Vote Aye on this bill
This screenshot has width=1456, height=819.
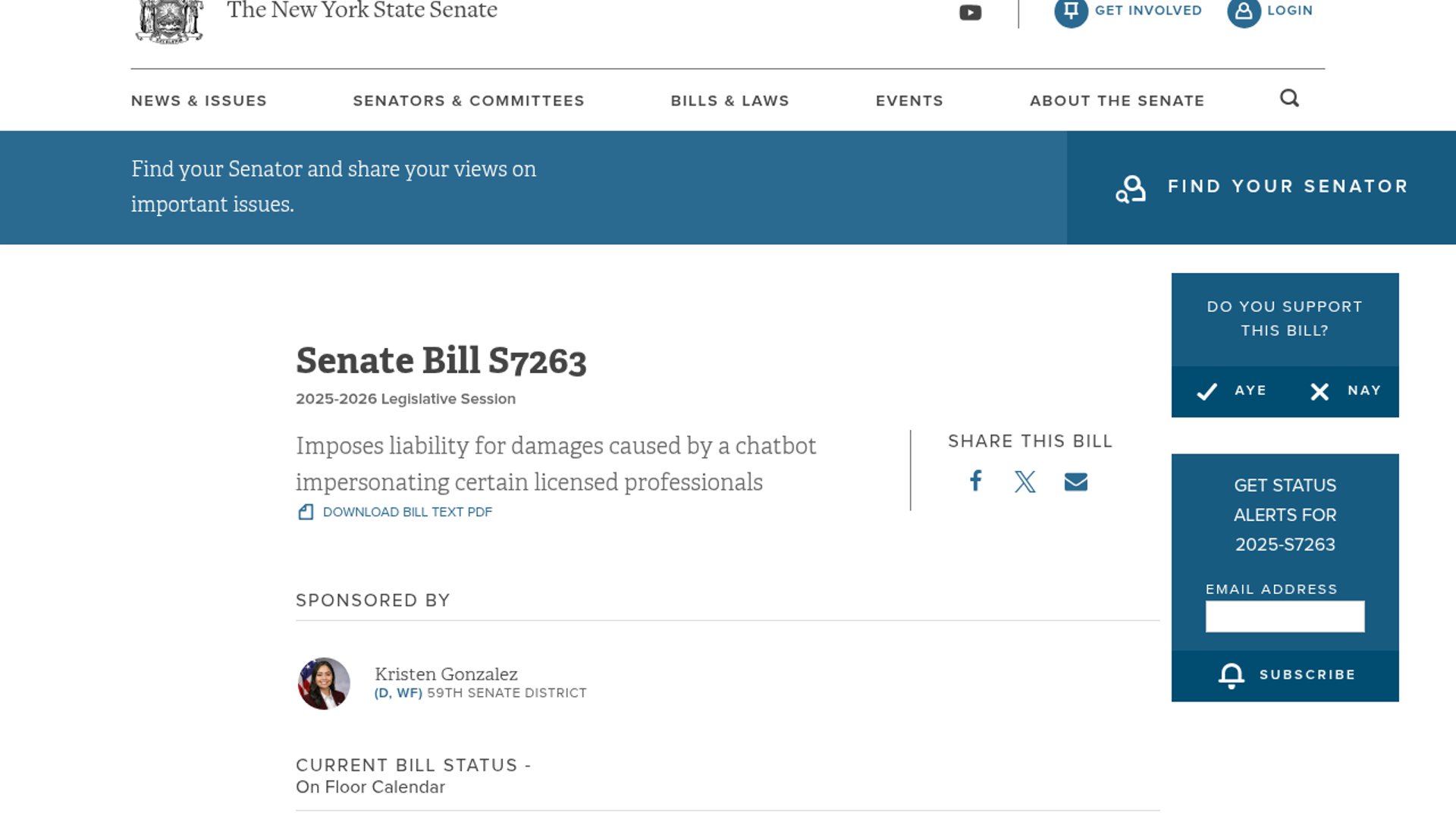tap(1230, 391)
